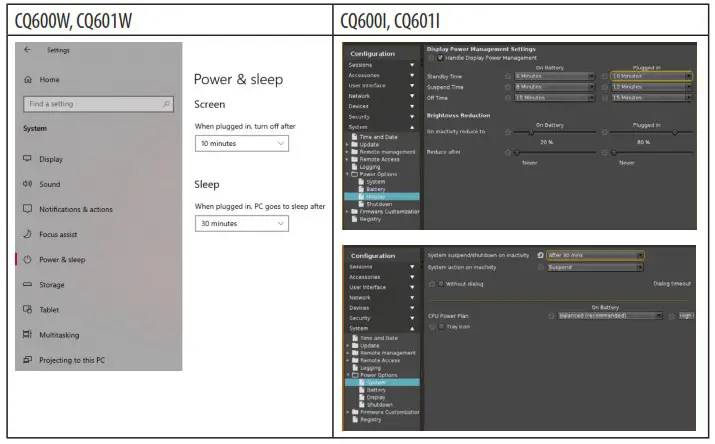715x444 pixels.
Task: Open Standby Time On Battery dropdown (5 Minutes)
Action: pyautogui.click(x=554, y=76)
